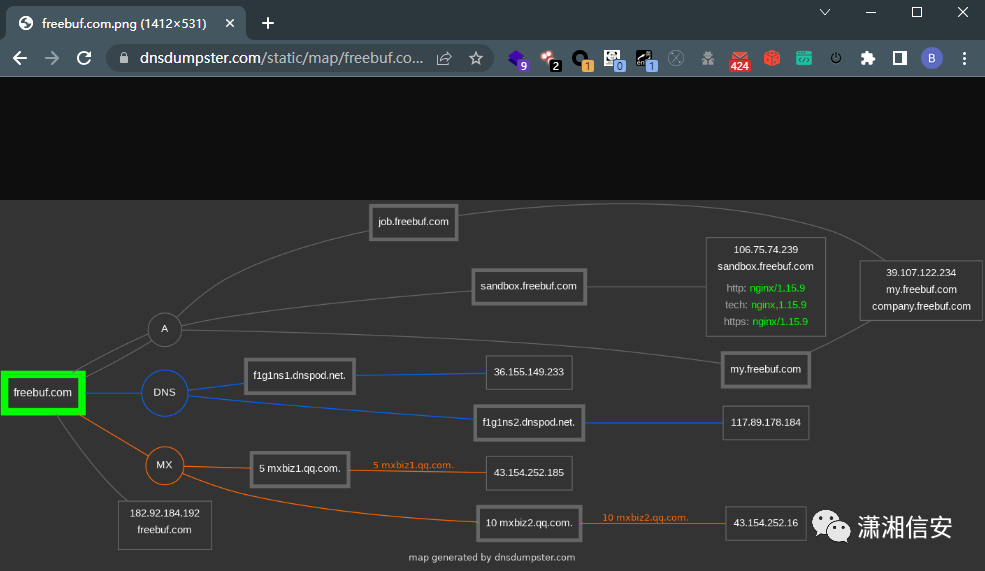The image size is (985, 571).
Task: Toggle the browser side panel
Action: pos(900,58)
